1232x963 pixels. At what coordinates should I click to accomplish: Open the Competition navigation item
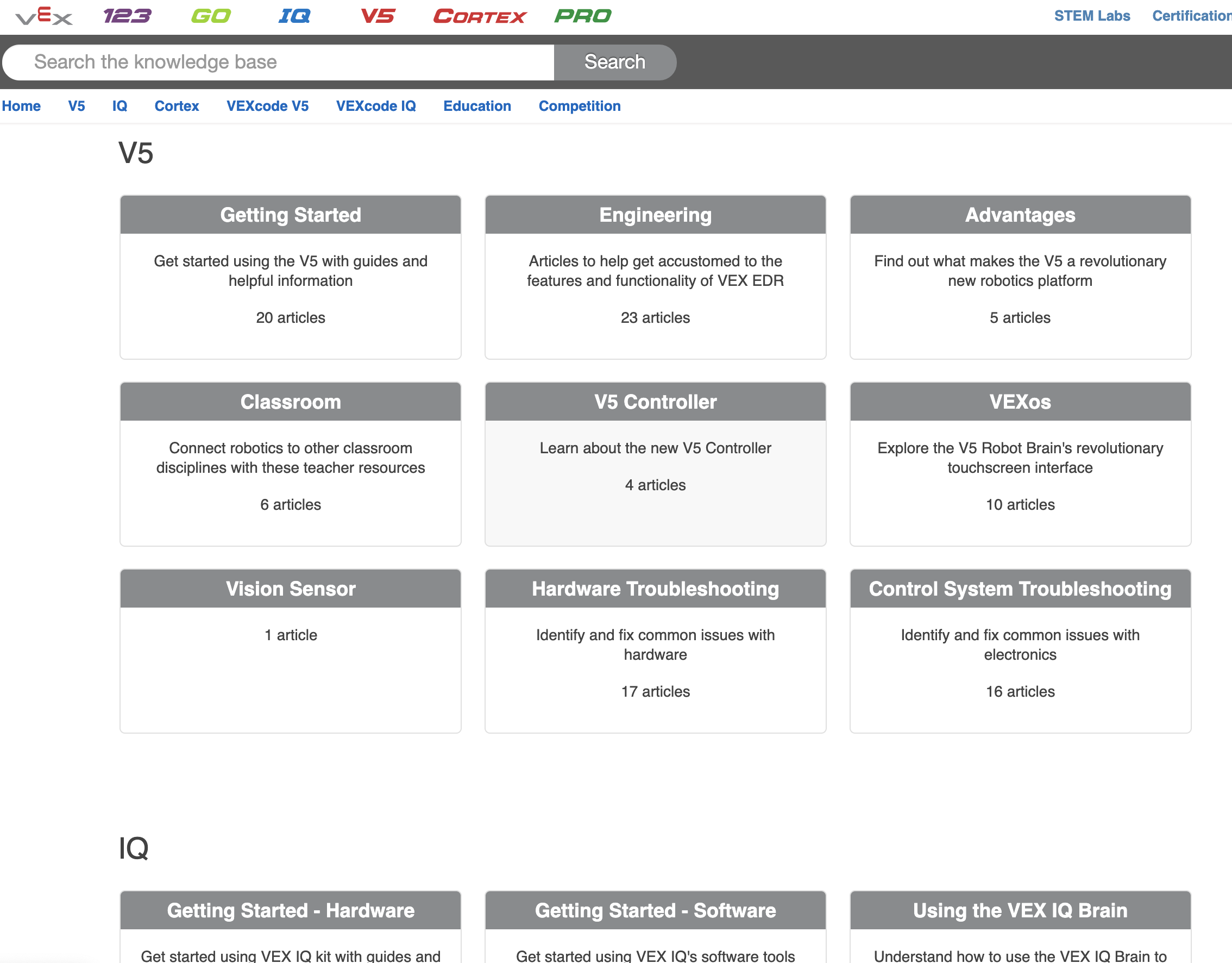coord(579,106)
